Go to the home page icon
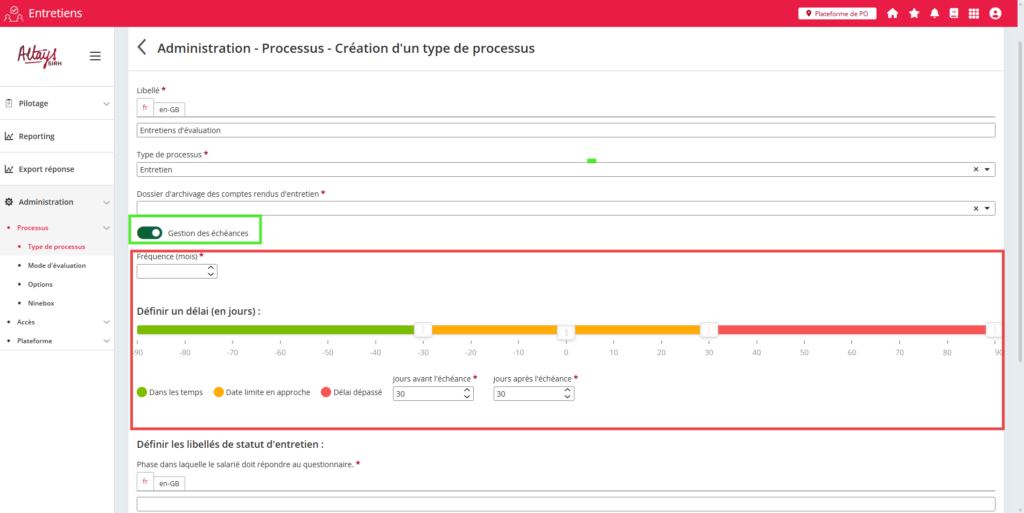 click(x=892, y=14)
